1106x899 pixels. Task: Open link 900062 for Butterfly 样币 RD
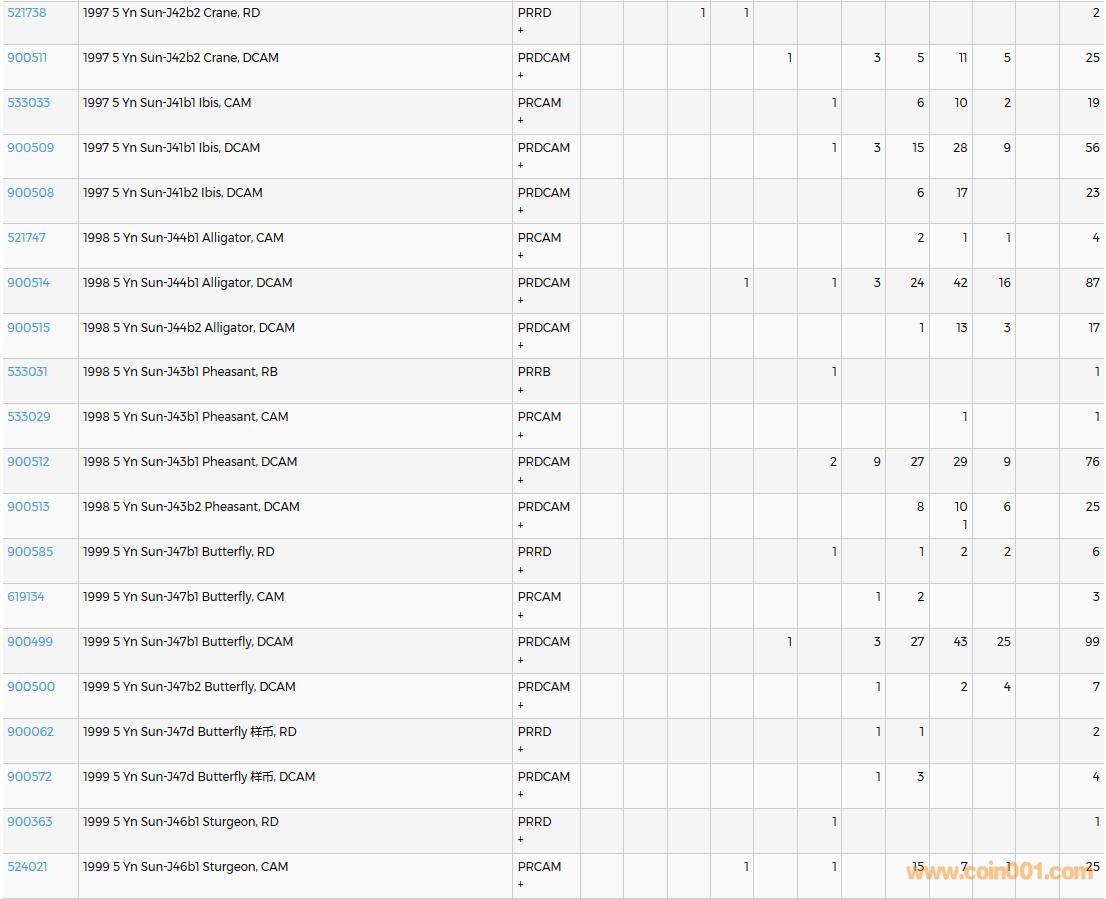point(30,732)
